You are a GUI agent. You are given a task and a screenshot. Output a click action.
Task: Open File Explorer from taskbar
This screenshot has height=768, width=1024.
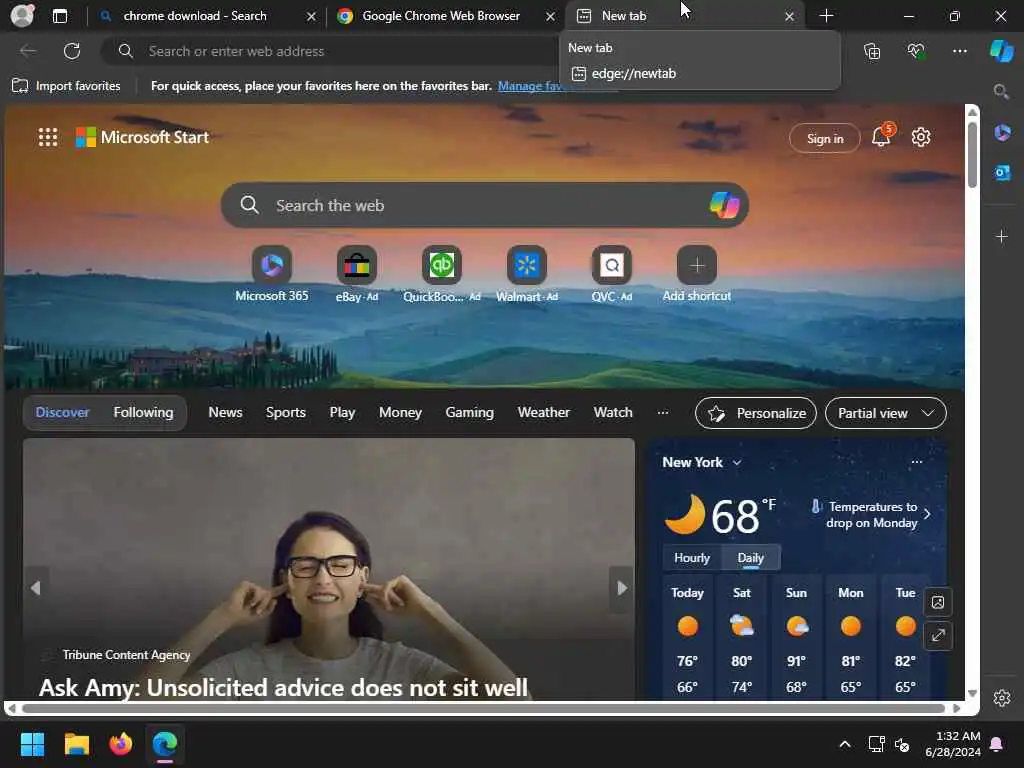point(76,744)
